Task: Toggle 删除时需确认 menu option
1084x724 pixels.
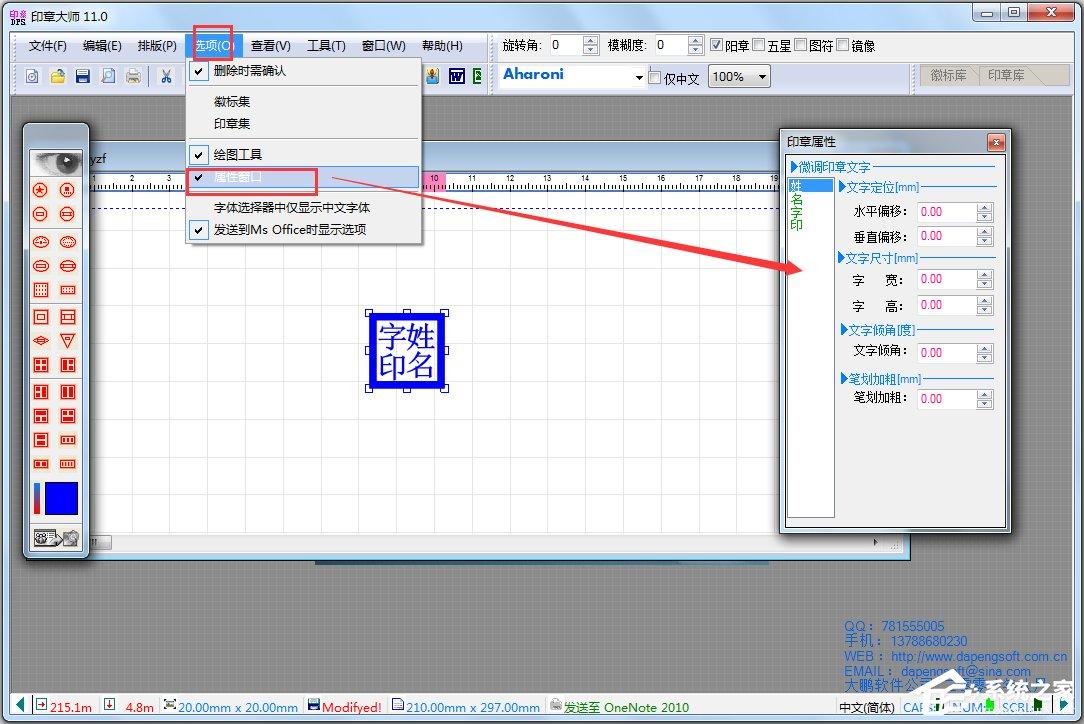Action: [x=304, y=71]
